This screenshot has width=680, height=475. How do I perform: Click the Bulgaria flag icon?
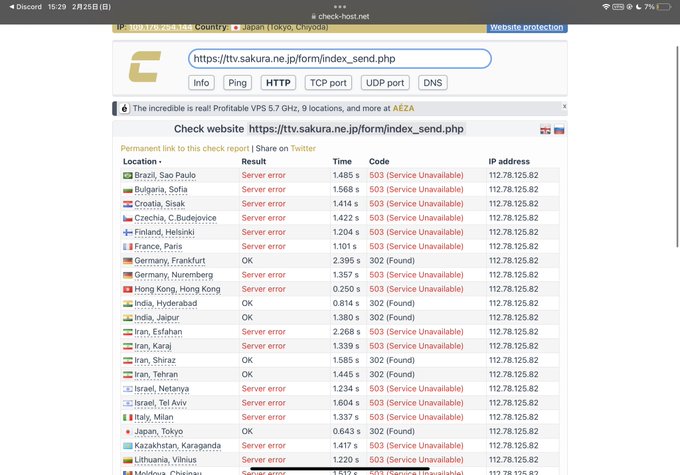(x=128, y=190)
